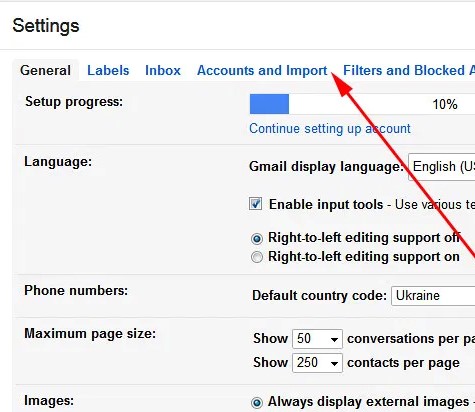Expand the 50 conversations per page dropdown

tap(317, 339)
